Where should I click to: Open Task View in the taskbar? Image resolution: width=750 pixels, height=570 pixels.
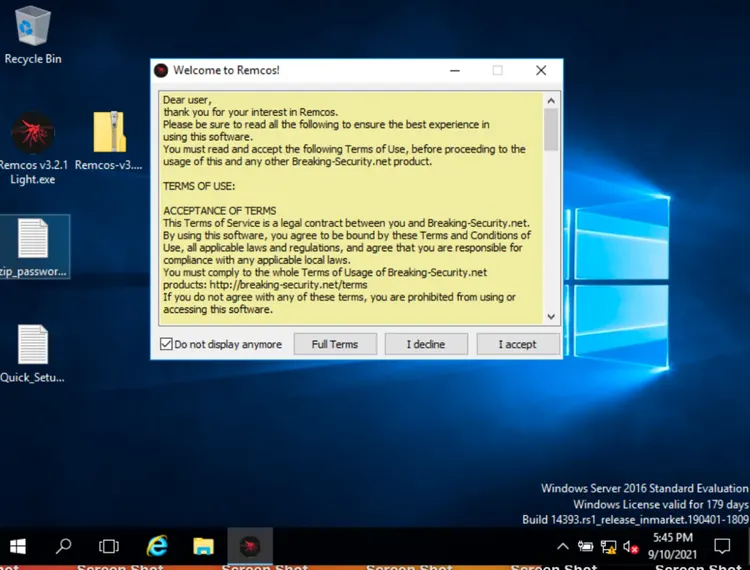[109, 547]
